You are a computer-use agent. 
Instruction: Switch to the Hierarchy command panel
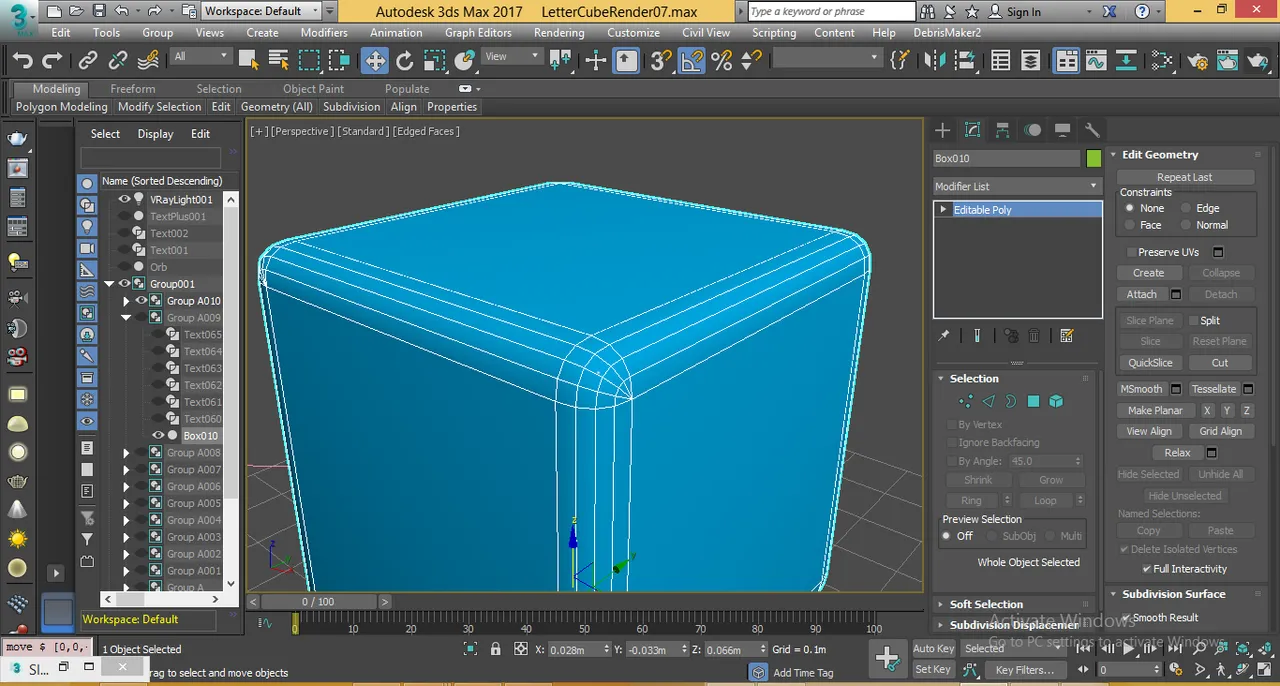[1002, 130]
